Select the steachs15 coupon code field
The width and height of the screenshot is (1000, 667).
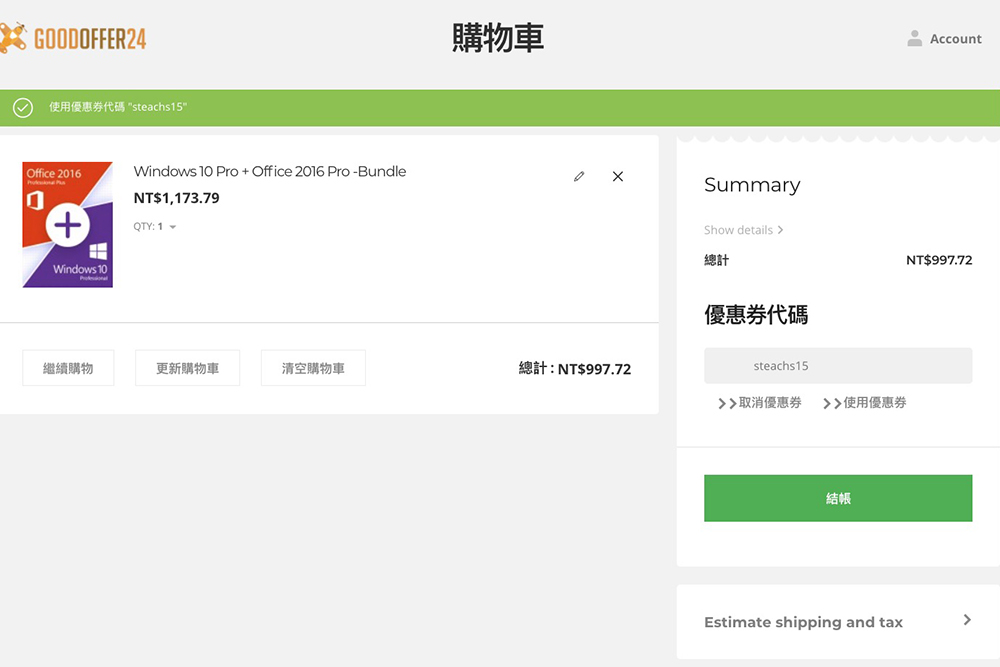pos(838,365)
